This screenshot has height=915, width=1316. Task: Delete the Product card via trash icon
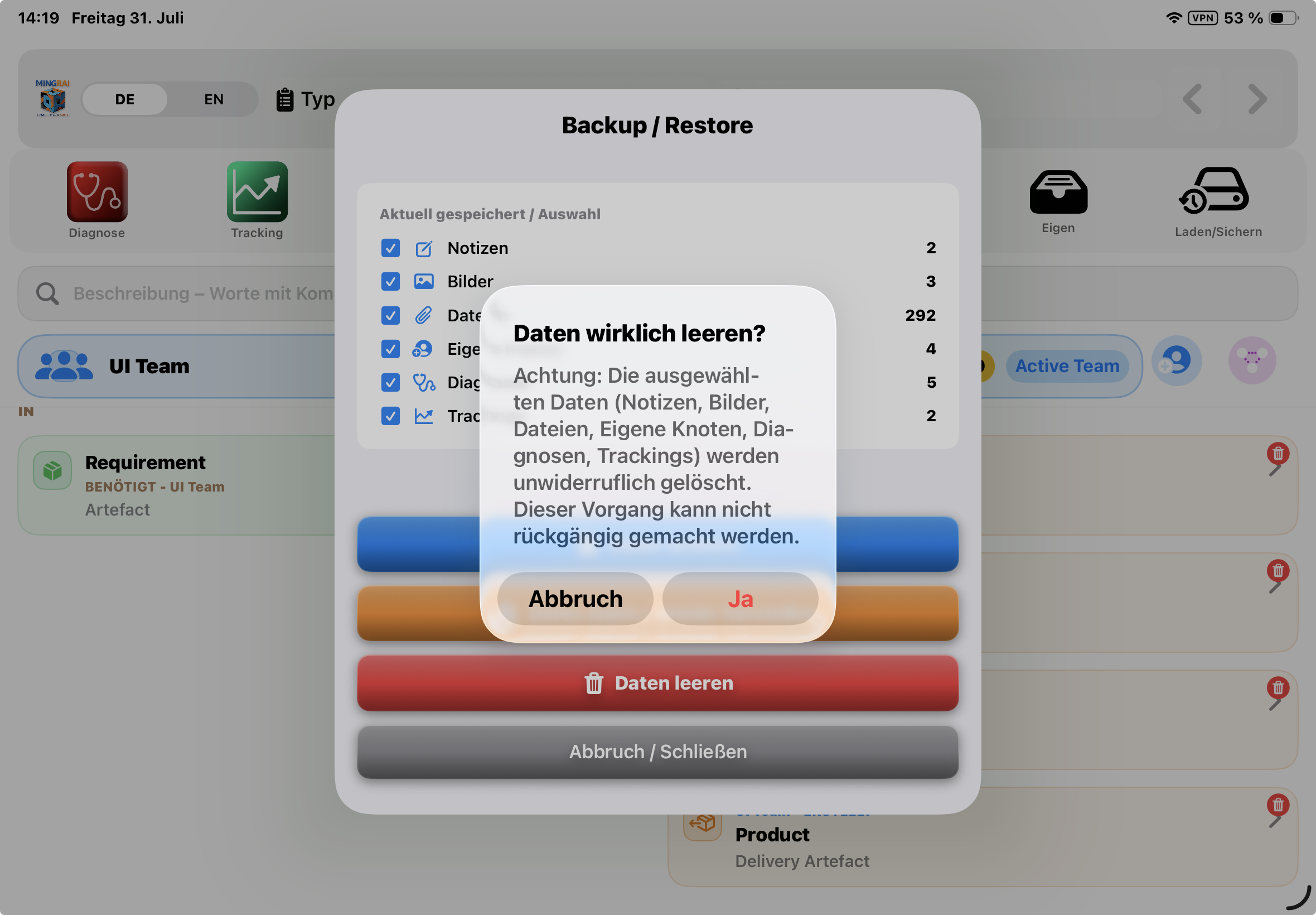(x=1278, y=805)
